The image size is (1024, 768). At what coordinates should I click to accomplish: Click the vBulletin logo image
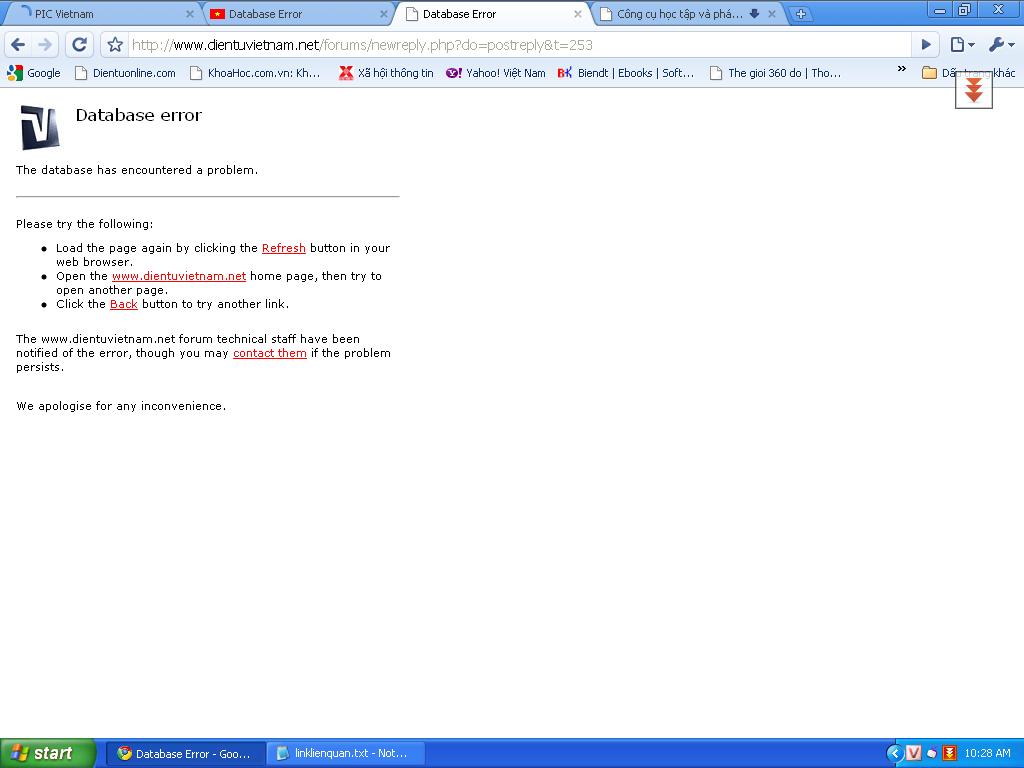click(40, 127)
